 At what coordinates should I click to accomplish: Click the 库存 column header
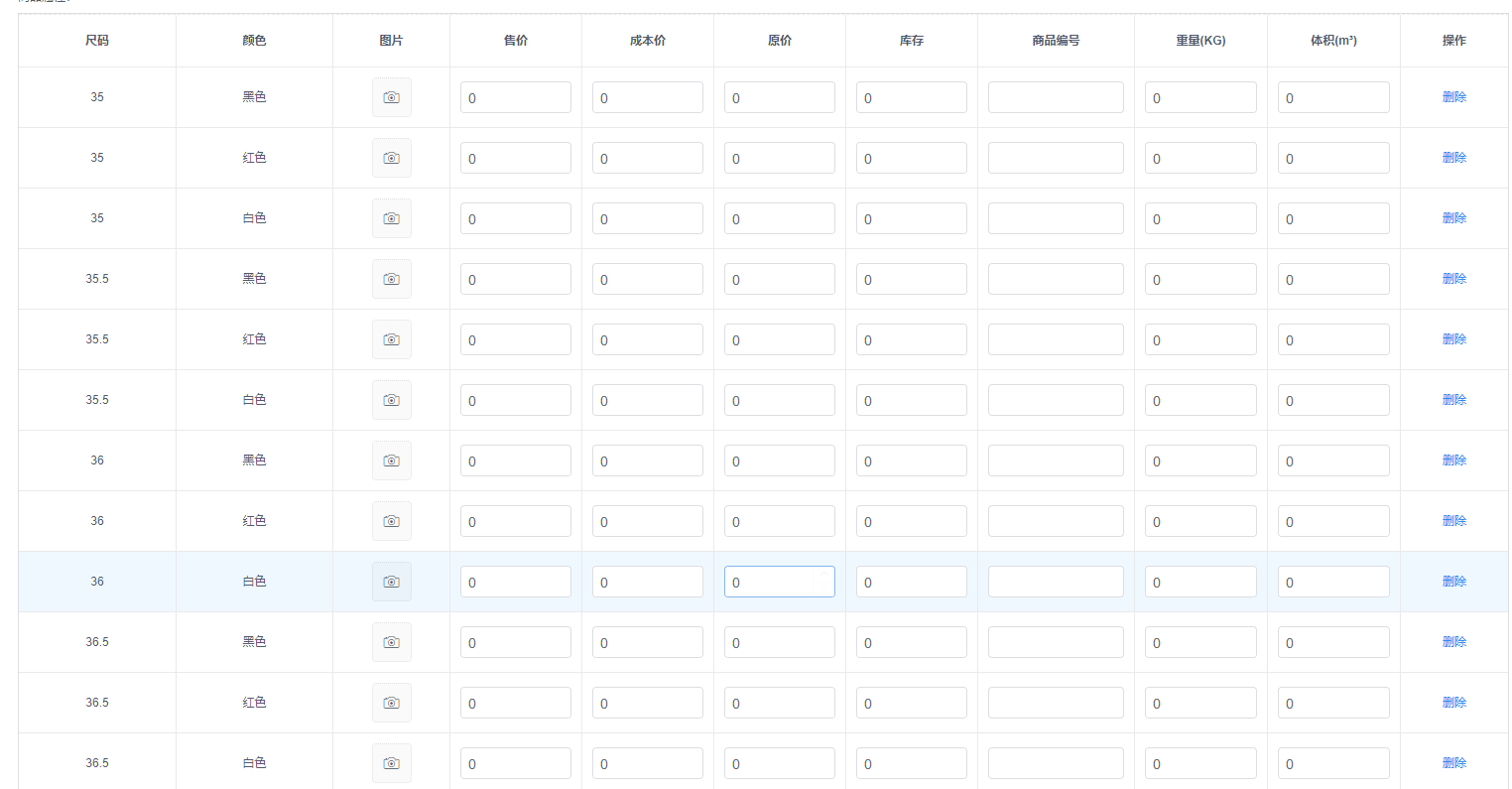[912, 41]
